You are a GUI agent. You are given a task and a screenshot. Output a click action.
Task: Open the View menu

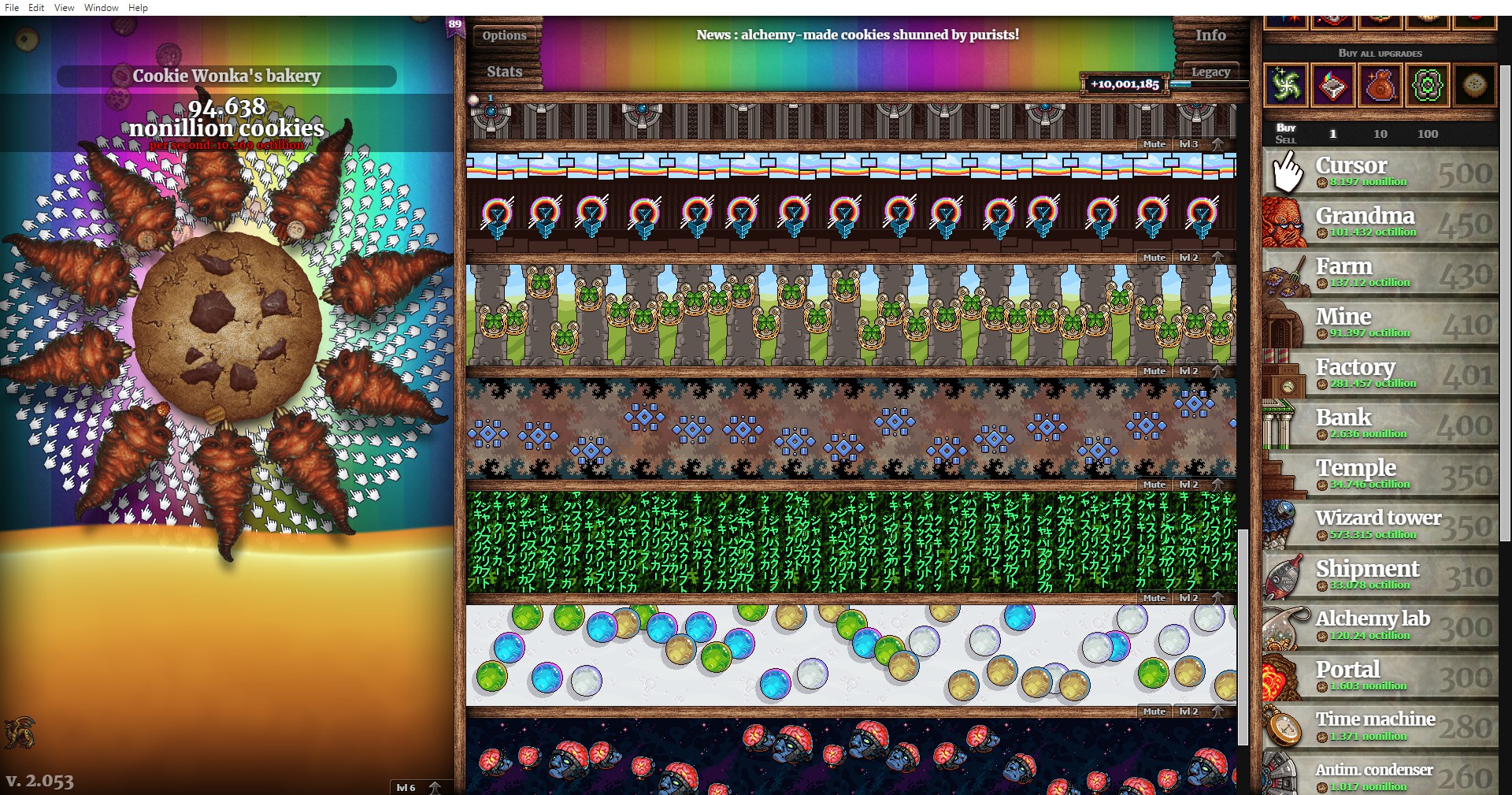tap(64, 8)
